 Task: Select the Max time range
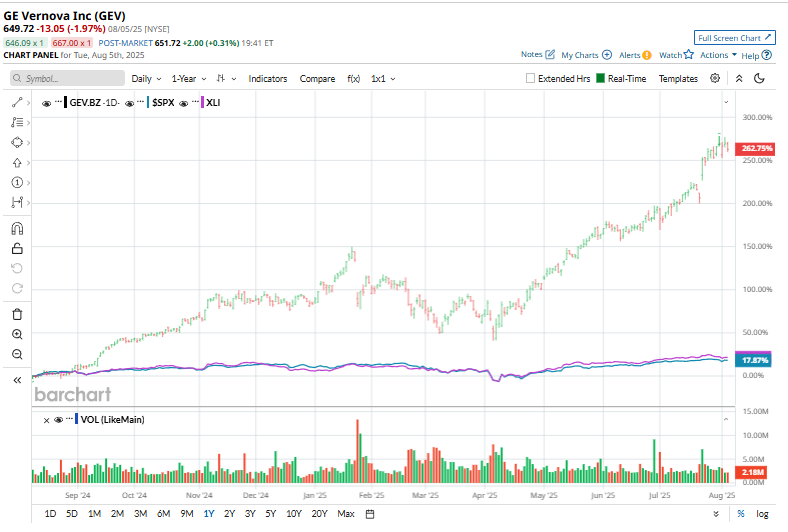pos(346,514)
